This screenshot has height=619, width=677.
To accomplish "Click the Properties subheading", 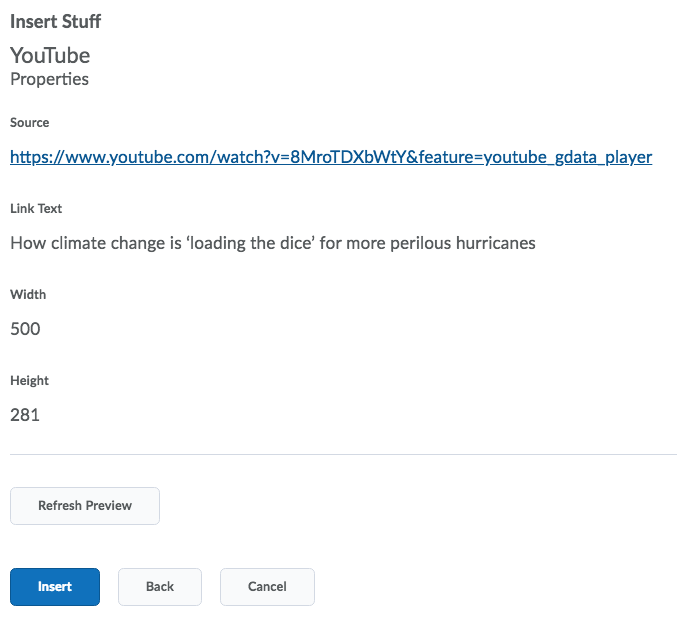I will click(49, 79).
